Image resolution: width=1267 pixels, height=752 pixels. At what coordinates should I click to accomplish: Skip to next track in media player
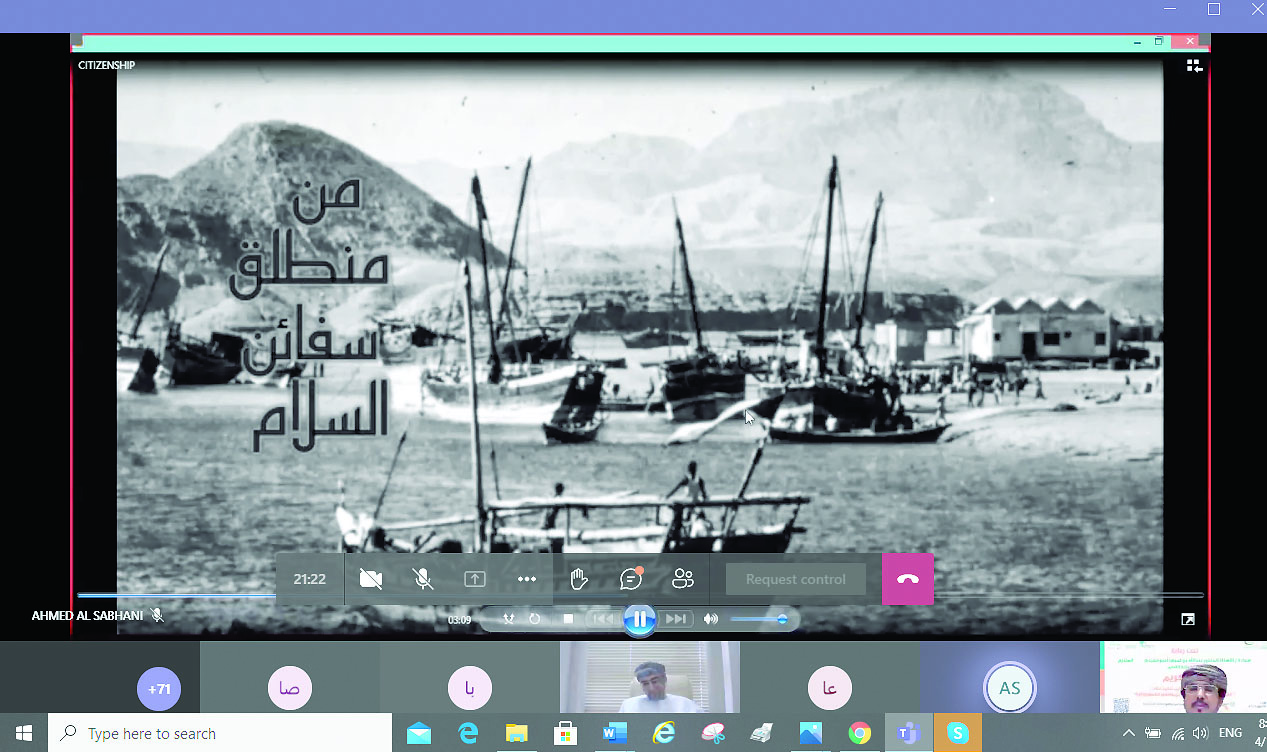coord(676,619)
